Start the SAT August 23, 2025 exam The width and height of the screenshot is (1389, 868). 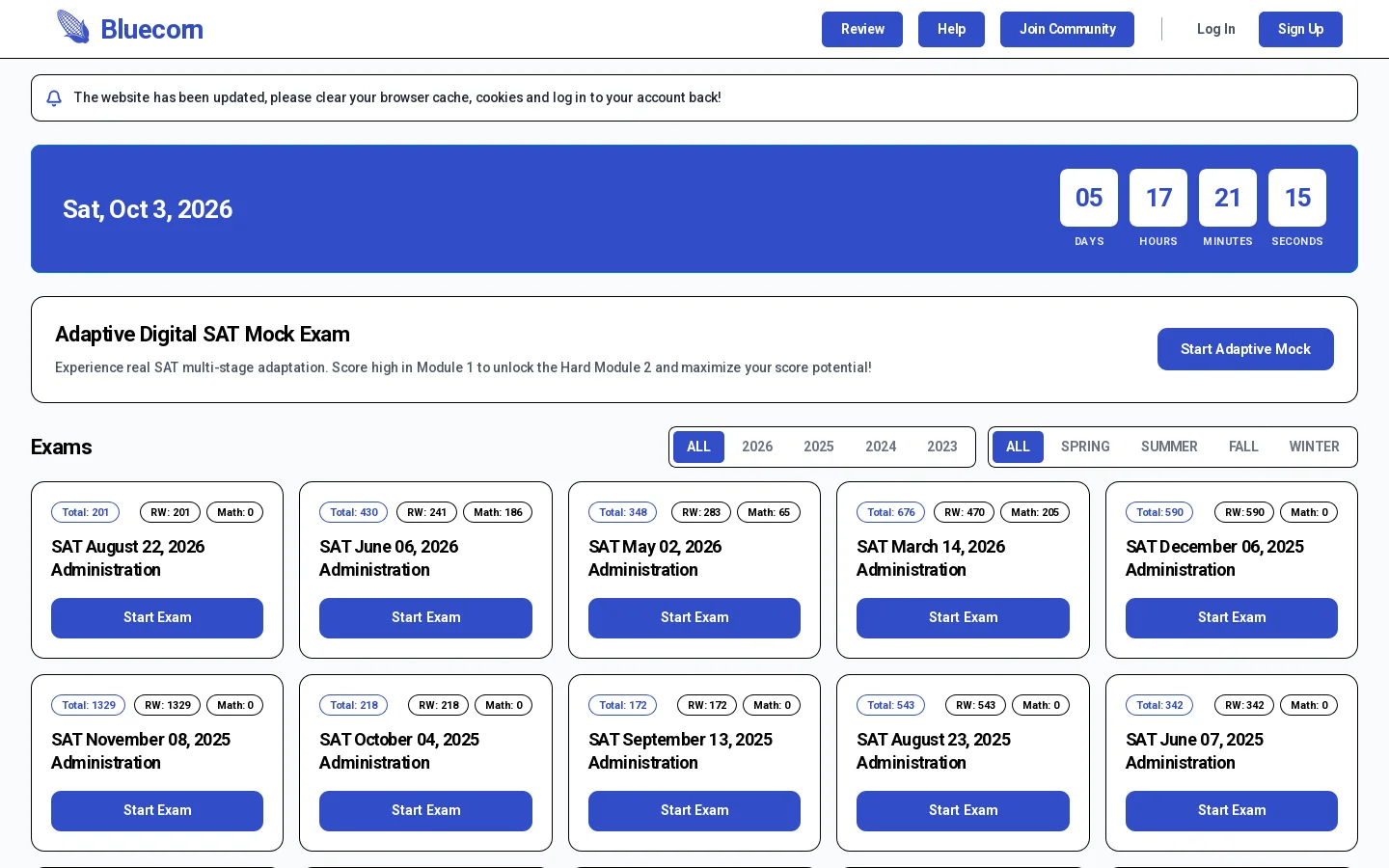point(963,811)
